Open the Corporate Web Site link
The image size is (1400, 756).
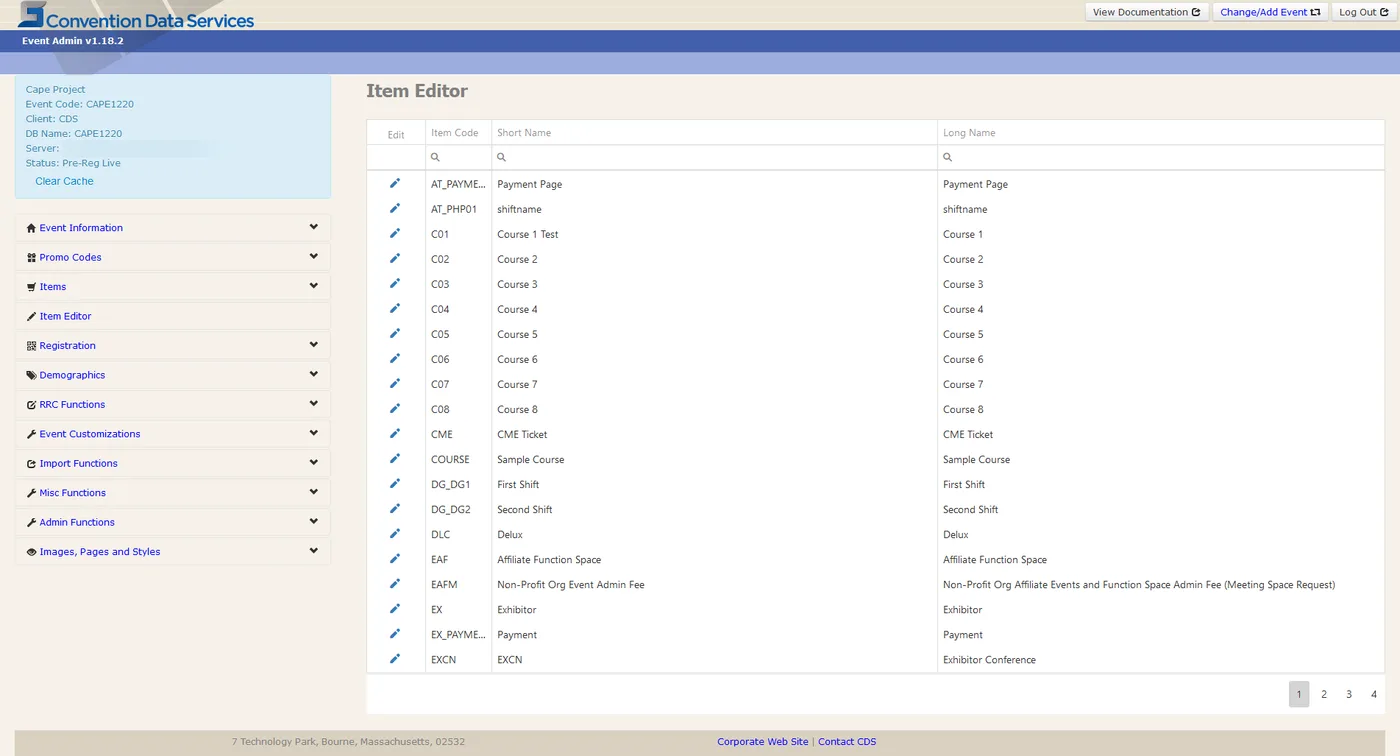(762, 742)
